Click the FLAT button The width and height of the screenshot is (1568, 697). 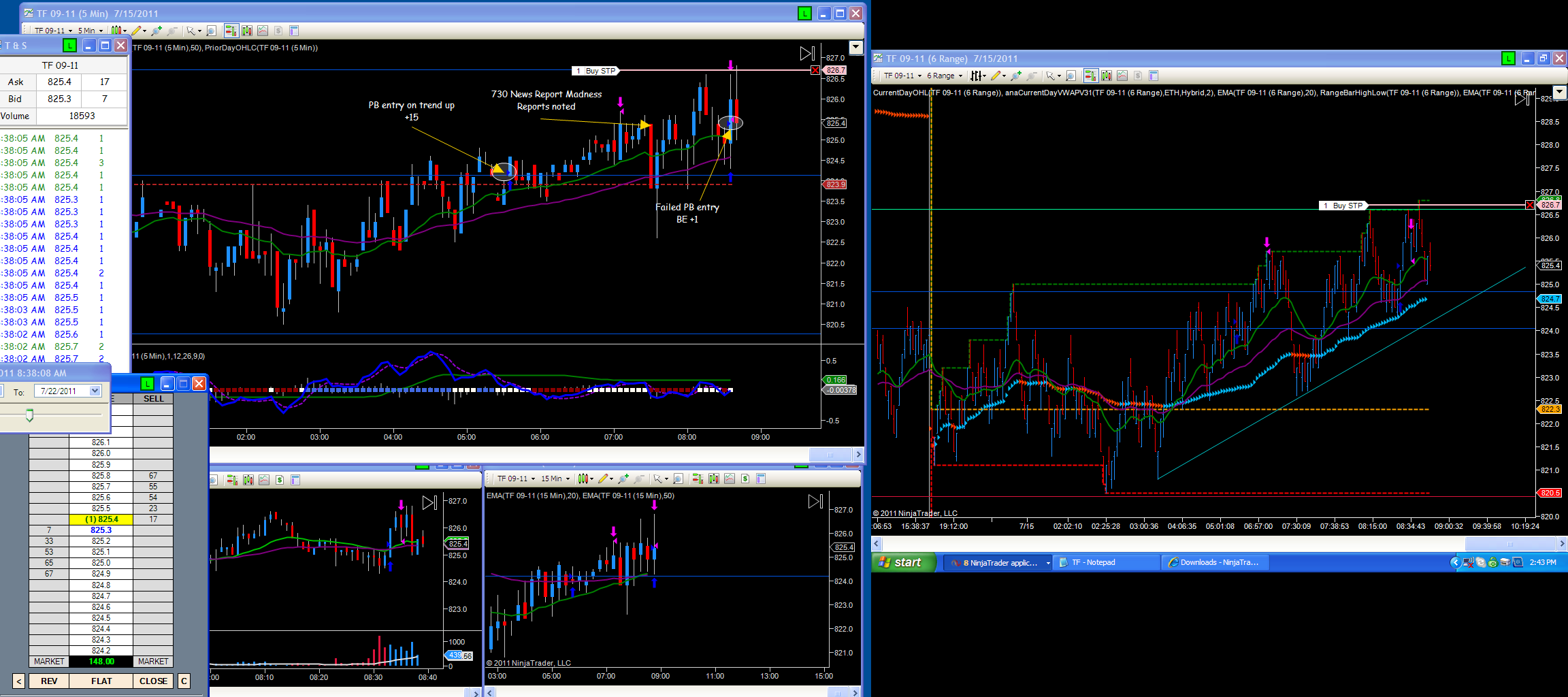click(x=101, y=681)
